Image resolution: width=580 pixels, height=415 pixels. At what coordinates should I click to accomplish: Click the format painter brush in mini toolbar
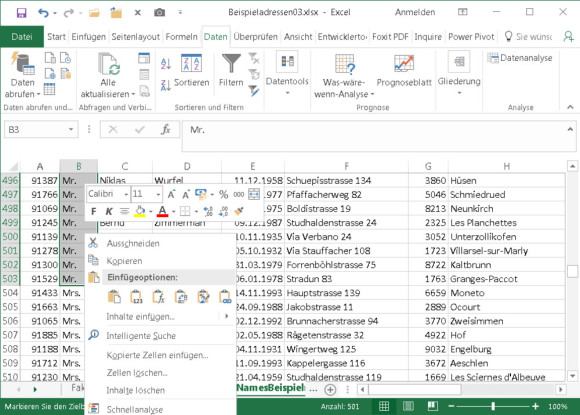(x=239, y=211)
